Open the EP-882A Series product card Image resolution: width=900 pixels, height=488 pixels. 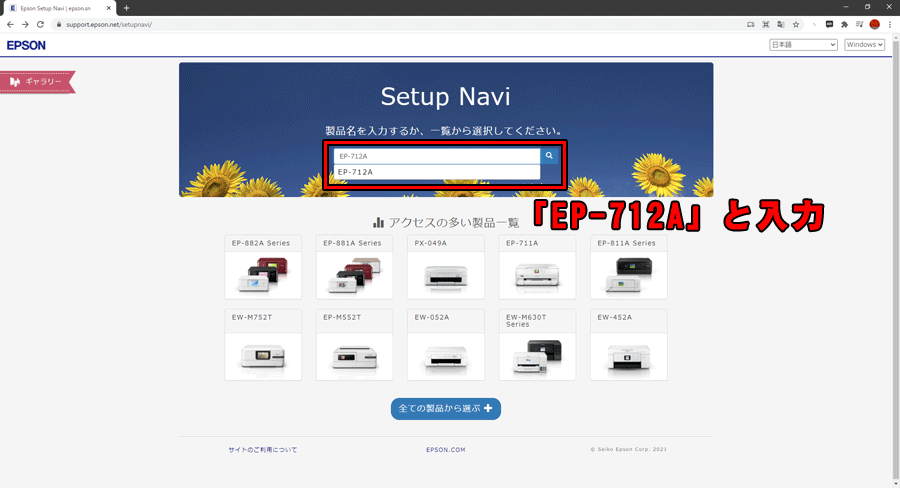pos(263,267)
